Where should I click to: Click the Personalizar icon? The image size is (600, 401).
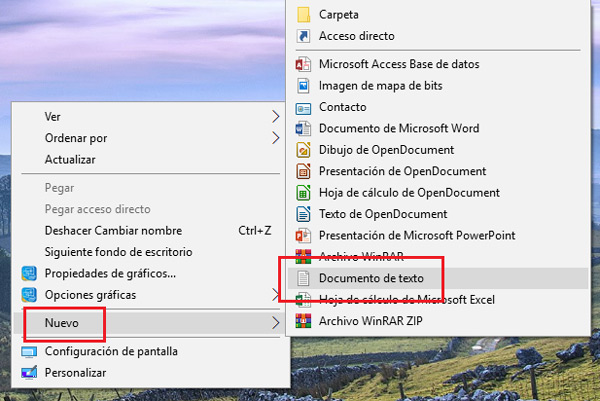pyautogui.click(x=29, y=372)
